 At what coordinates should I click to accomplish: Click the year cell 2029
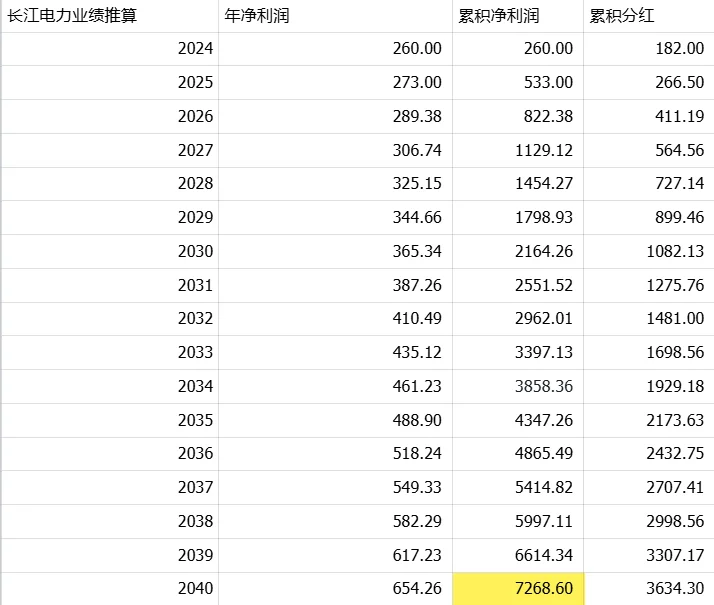point(110,218)
